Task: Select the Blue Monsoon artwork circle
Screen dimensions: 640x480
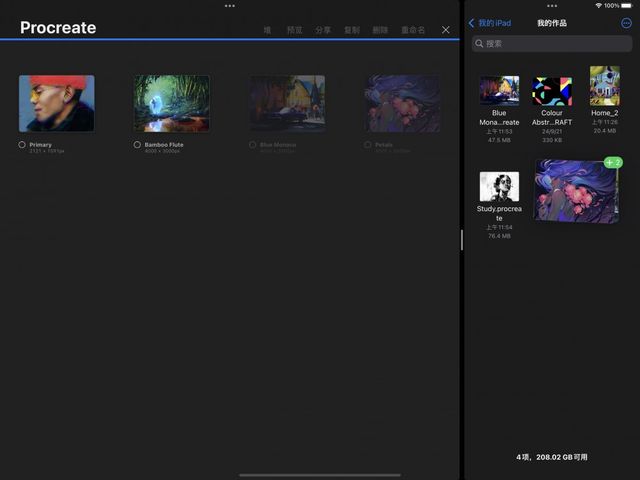Action: 252,144
